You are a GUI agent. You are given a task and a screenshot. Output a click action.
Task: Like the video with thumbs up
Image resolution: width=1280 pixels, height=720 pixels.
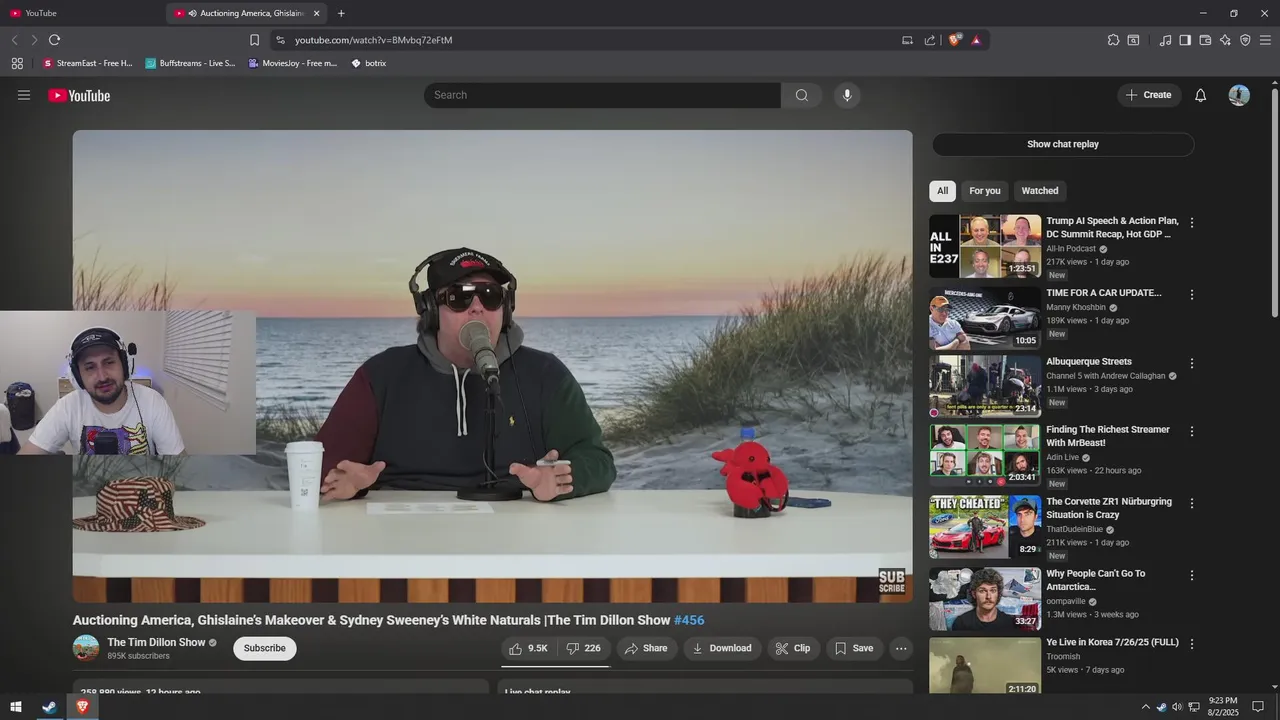[x=528, y=648]
